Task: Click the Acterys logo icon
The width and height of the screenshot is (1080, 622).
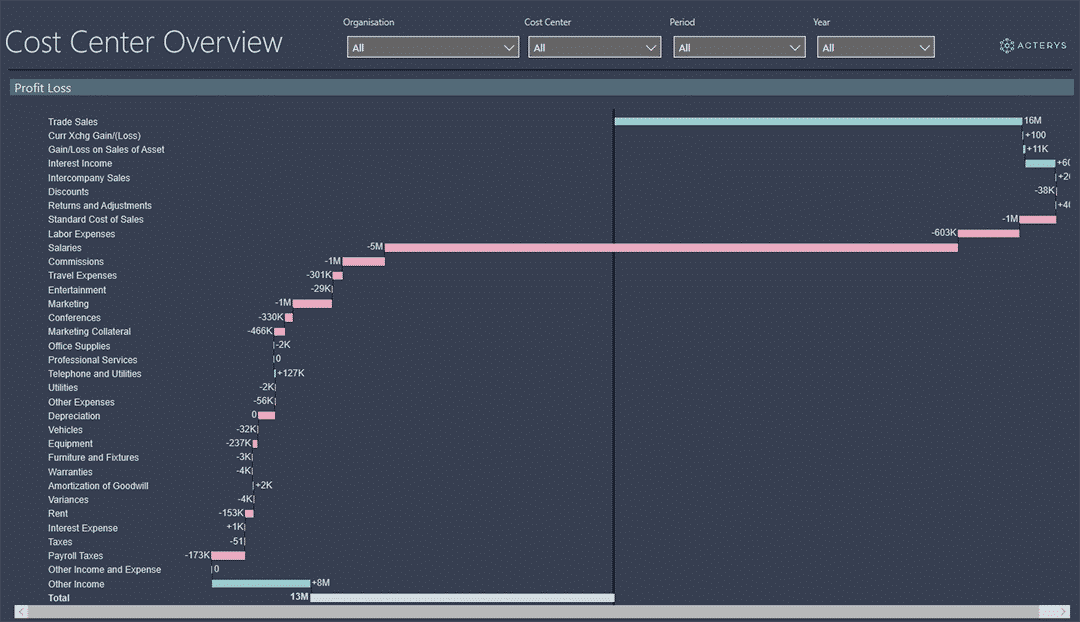Action: click(1007, 45)
